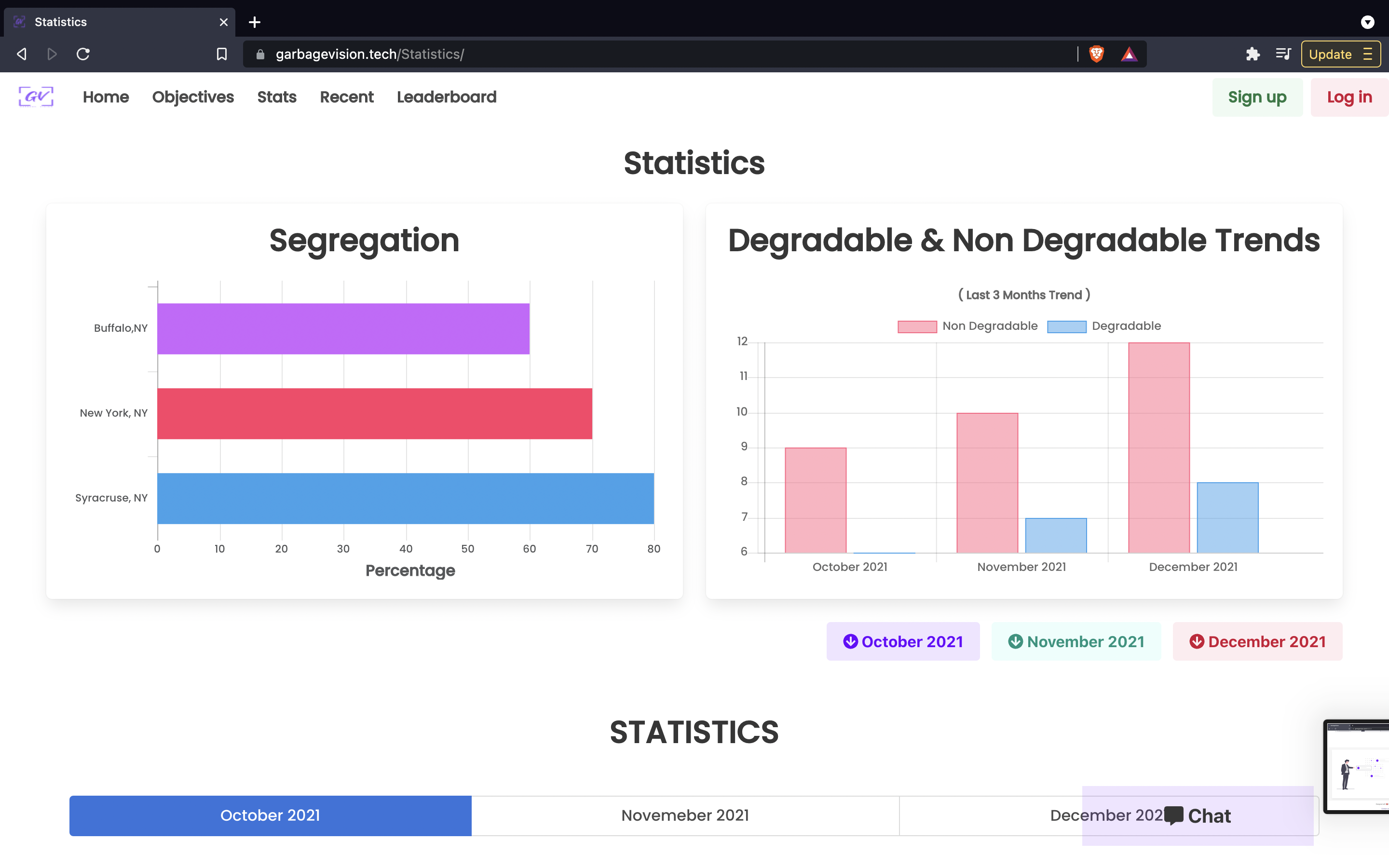The width and height of the screenshot is (1389, 868).
Task: Click the Brave Rewards triangle icon
Action: pos(1129,54)
